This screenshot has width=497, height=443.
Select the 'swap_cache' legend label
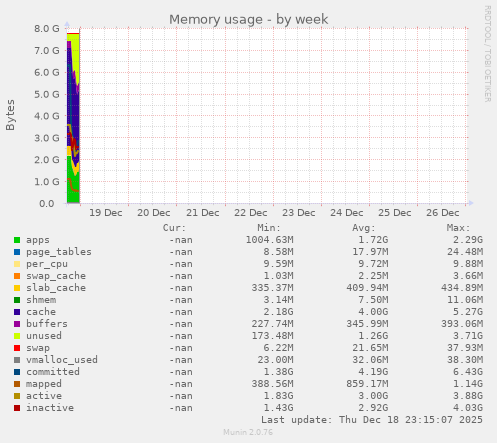pyautogui.click(x=56, y=276)
